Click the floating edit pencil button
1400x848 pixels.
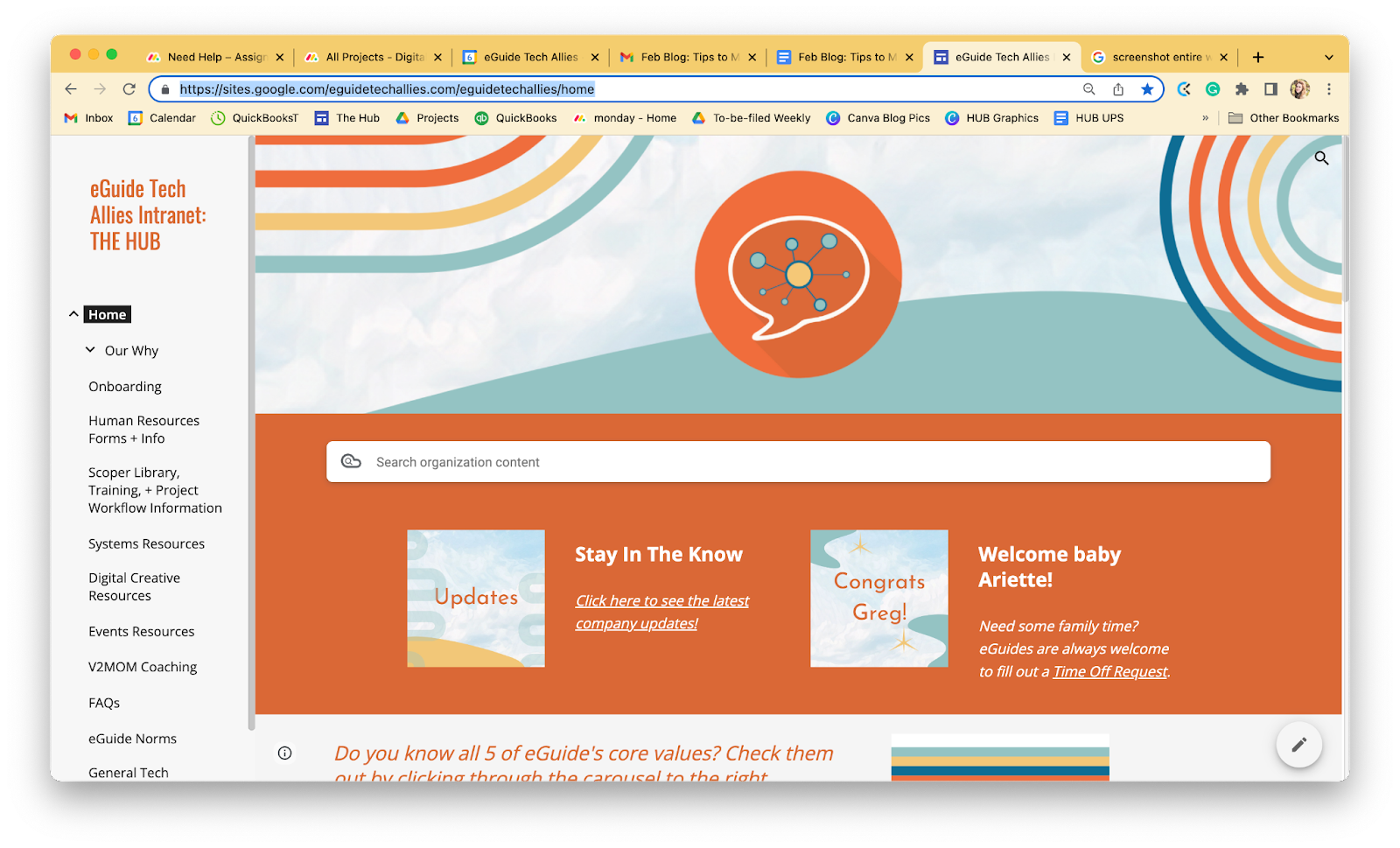[x=1298, y=744]
